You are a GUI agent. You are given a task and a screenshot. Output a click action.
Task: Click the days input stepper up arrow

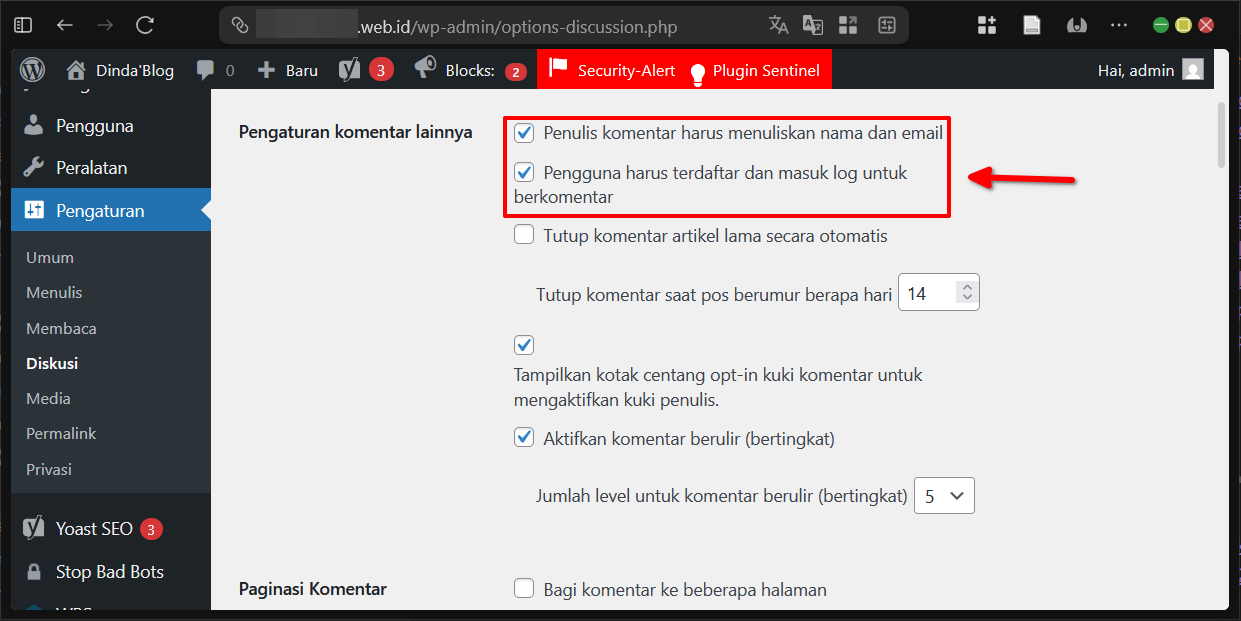(966, 284)
